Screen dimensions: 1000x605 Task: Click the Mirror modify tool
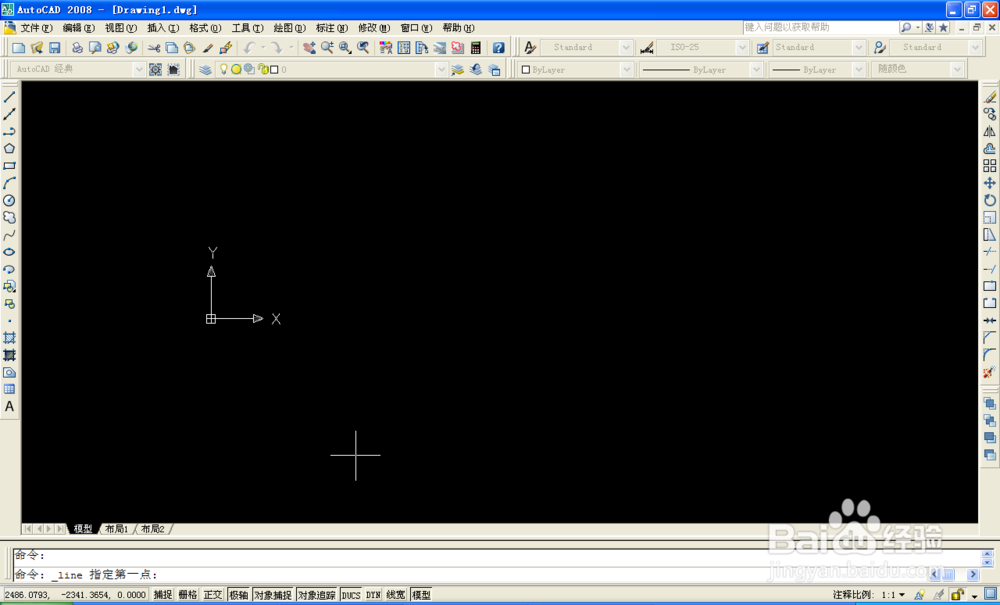tap(989, 131)
